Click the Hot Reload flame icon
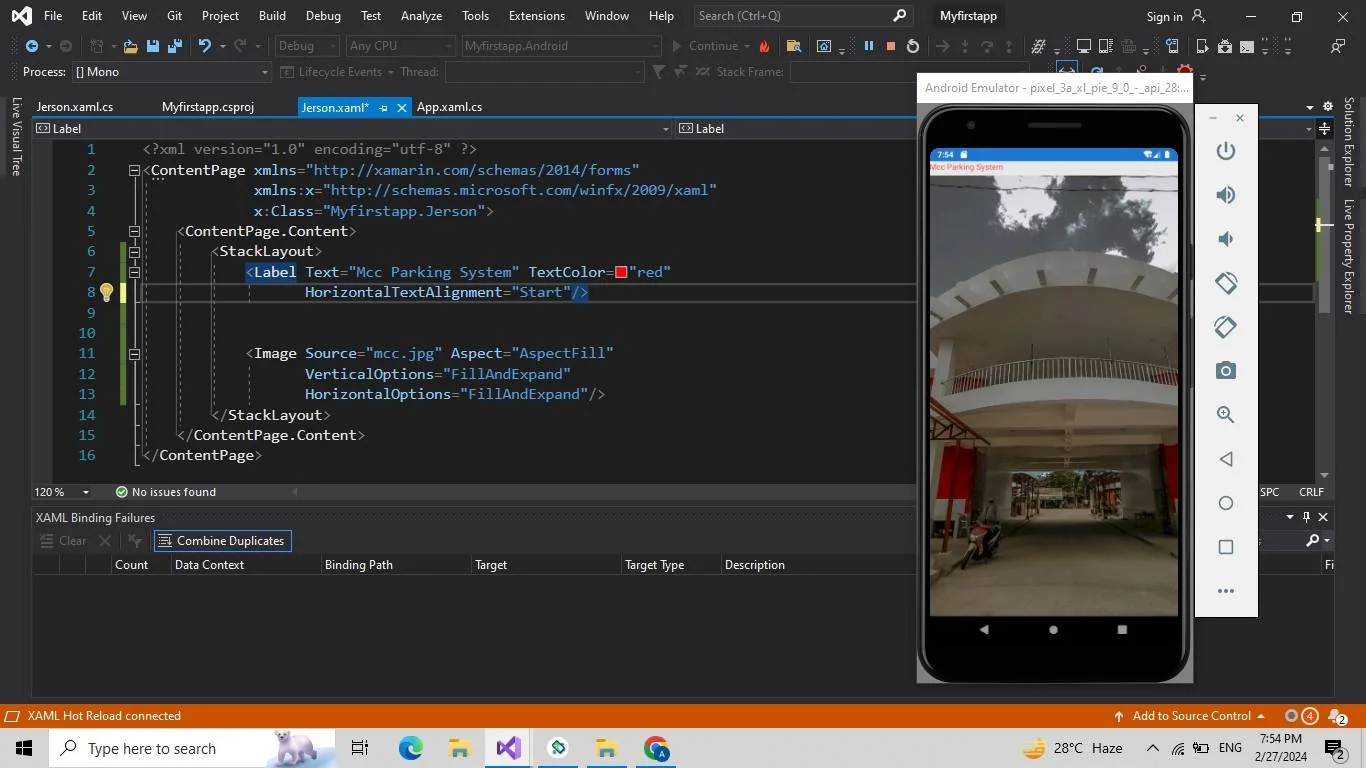 click(765, 46)
